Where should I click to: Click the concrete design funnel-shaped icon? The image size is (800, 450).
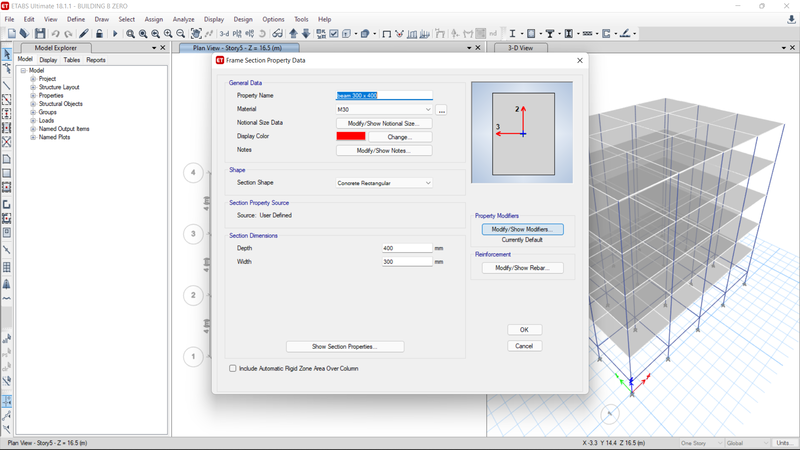[x=550, y=34]
